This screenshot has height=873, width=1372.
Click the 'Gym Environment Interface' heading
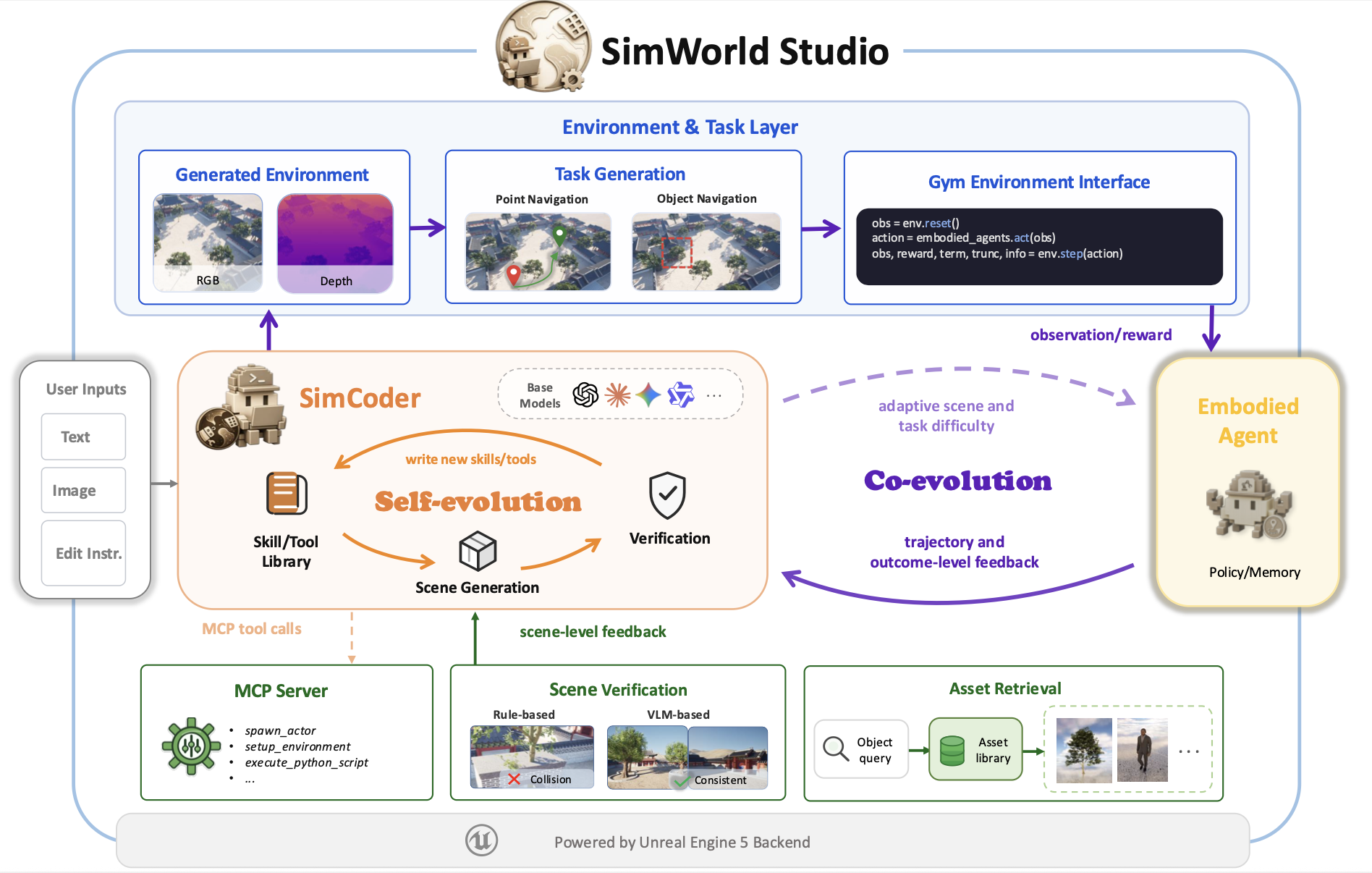1039,182
